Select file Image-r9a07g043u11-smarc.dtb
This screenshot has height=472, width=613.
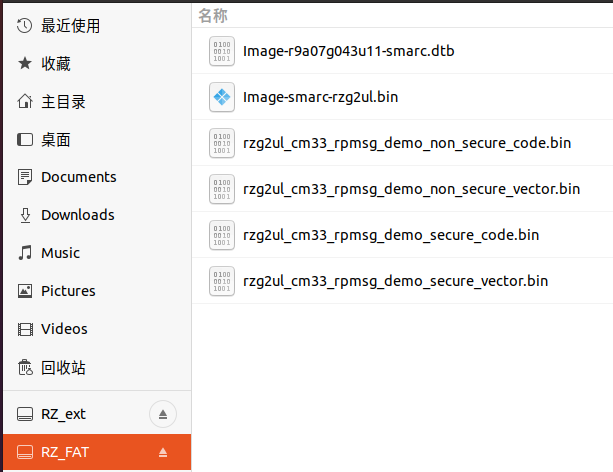click(x=403, y=51)
